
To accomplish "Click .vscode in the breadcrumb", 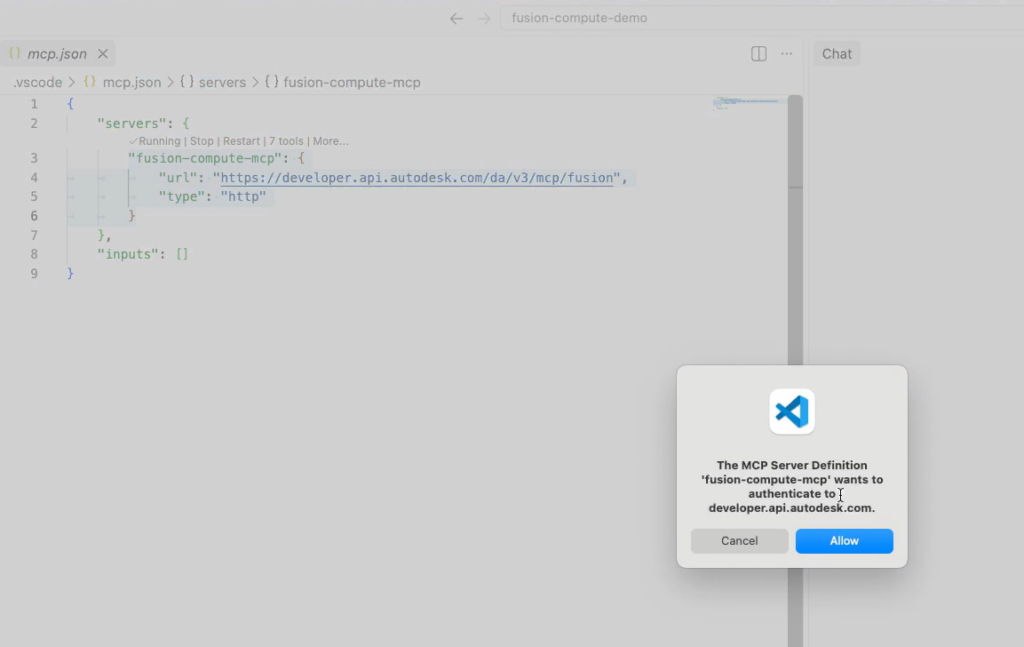I will coord(37,82).
